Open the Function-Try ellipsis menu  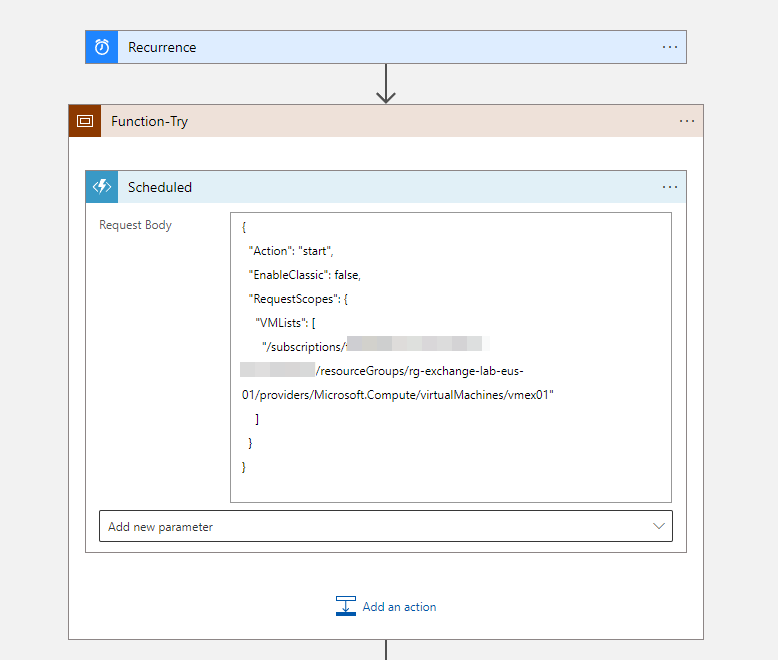[687, 121]
